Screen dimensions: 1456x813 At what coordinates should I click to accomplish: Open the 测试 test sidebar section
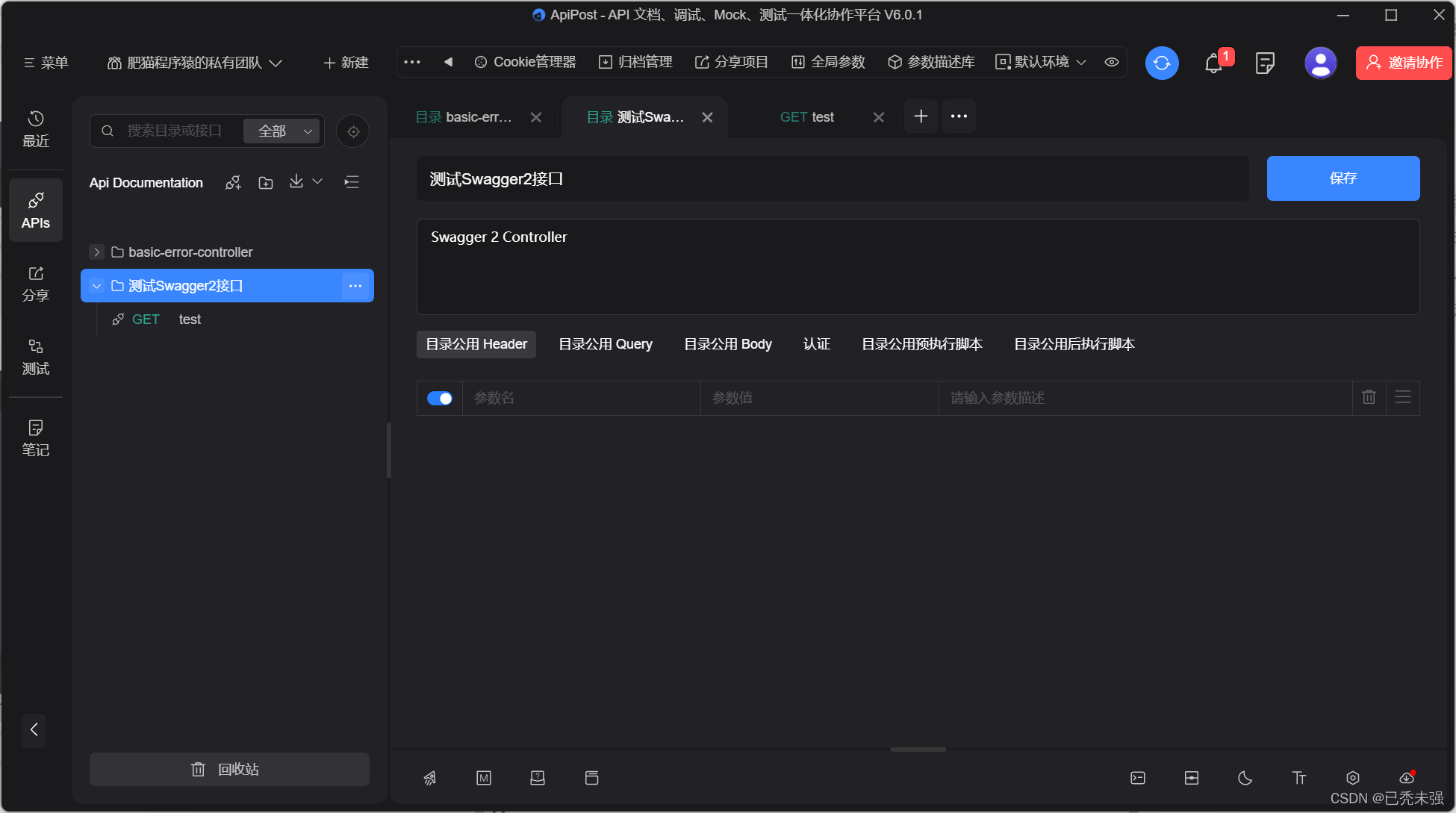click(36, 357)
